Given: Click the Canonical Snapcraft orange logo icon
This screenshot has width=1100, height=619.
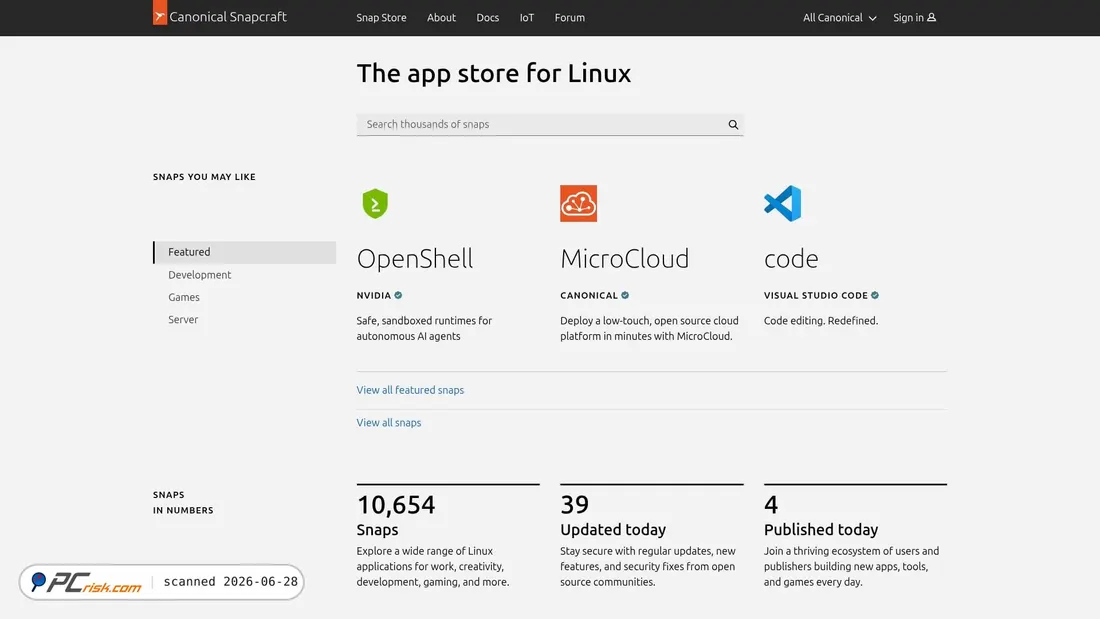Looking at the screenshot, I should [160, 13].
